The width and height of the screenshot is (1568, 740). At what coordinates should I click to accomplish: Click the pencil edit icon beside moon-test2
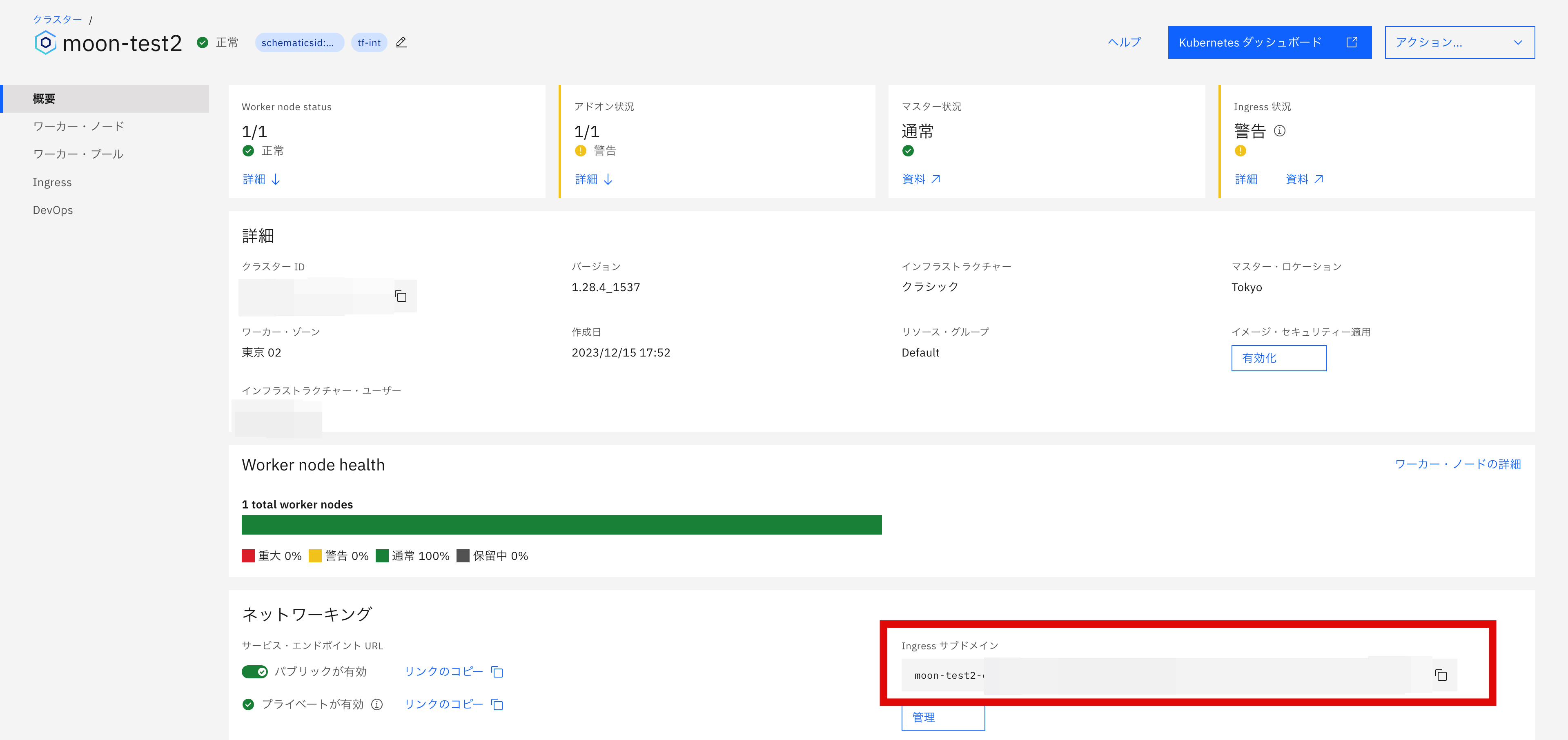pos(401,42)
